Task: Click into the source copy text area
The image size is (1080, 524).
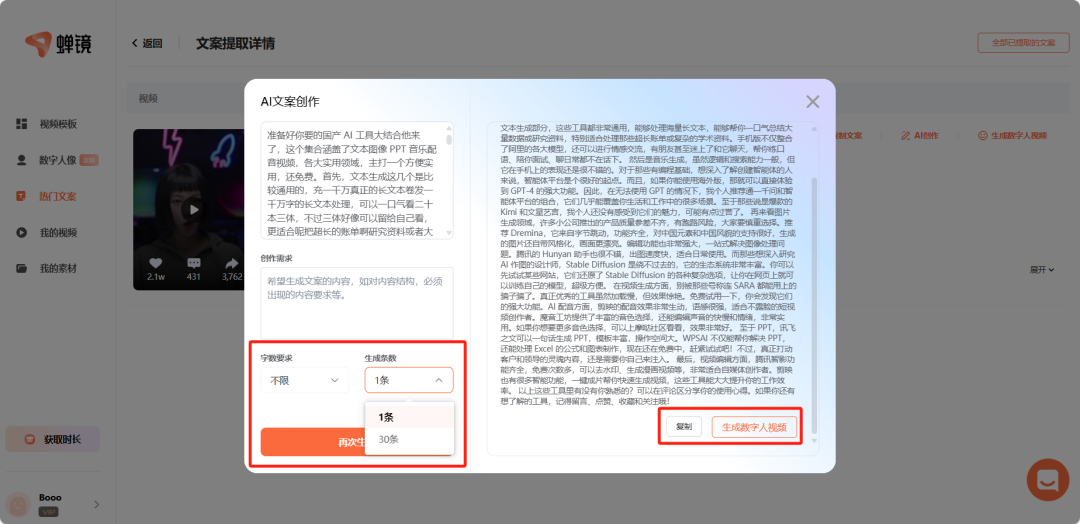Action: (x=357, y=180)
